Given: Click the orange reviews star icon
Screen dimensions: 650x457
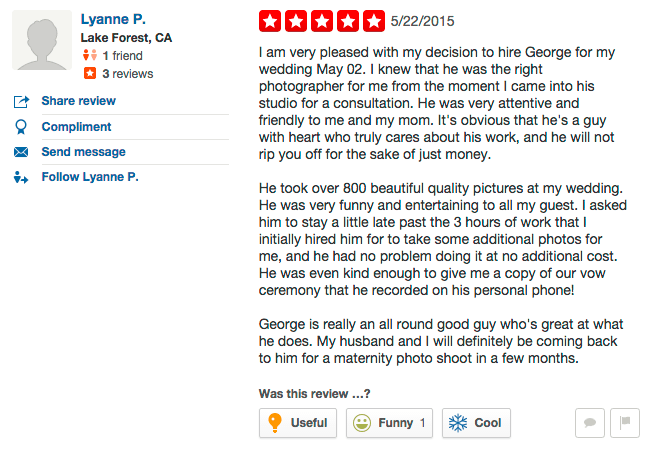Looking at the screenshot, I should pos(90,74).
